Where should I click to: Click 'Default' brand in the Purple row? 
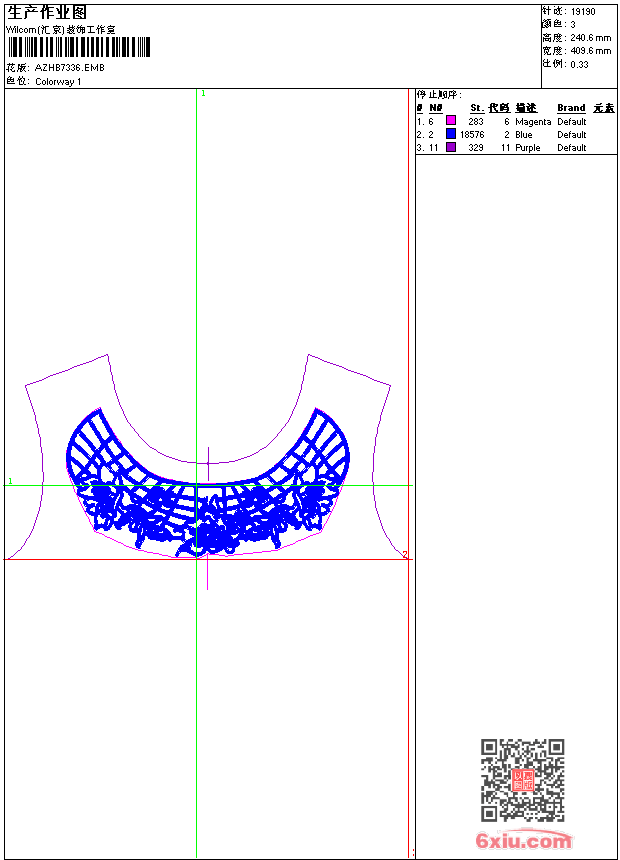click(572, 148)
